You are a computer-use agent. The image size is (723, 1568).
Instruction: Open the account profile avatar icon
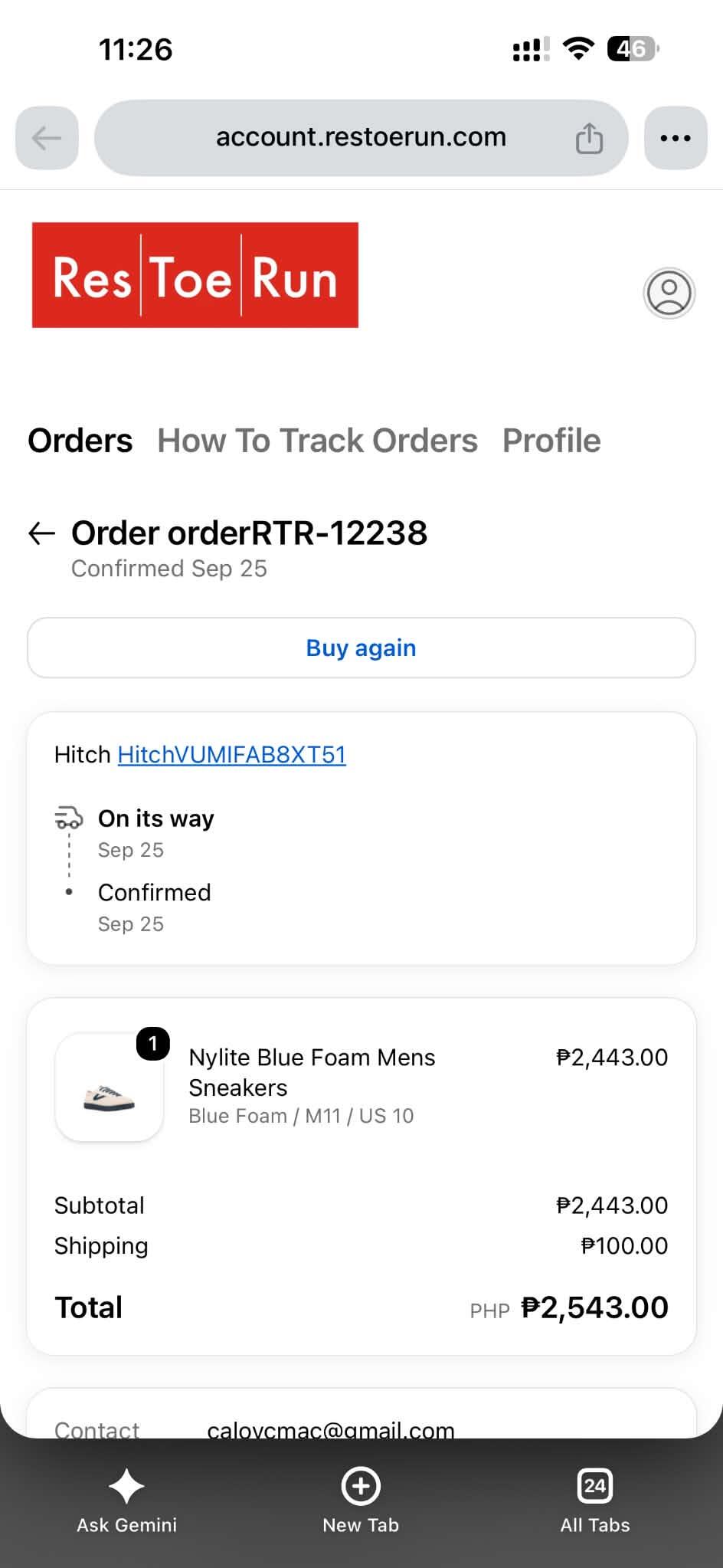click(x=669, y=293)
